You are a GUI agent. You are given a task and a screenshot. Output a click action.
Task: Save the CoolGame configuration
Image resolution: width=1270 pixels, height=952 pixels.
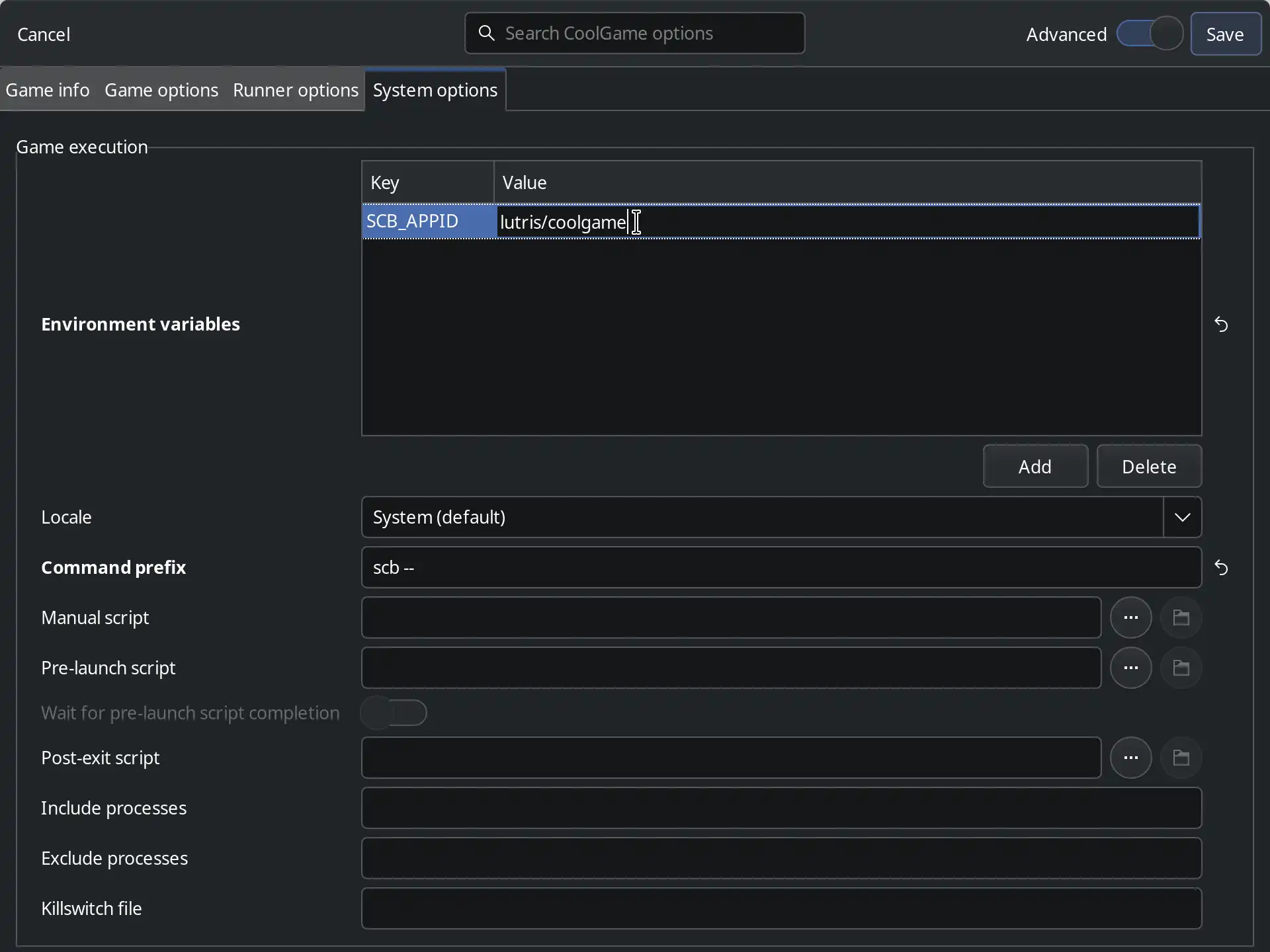1225,34
